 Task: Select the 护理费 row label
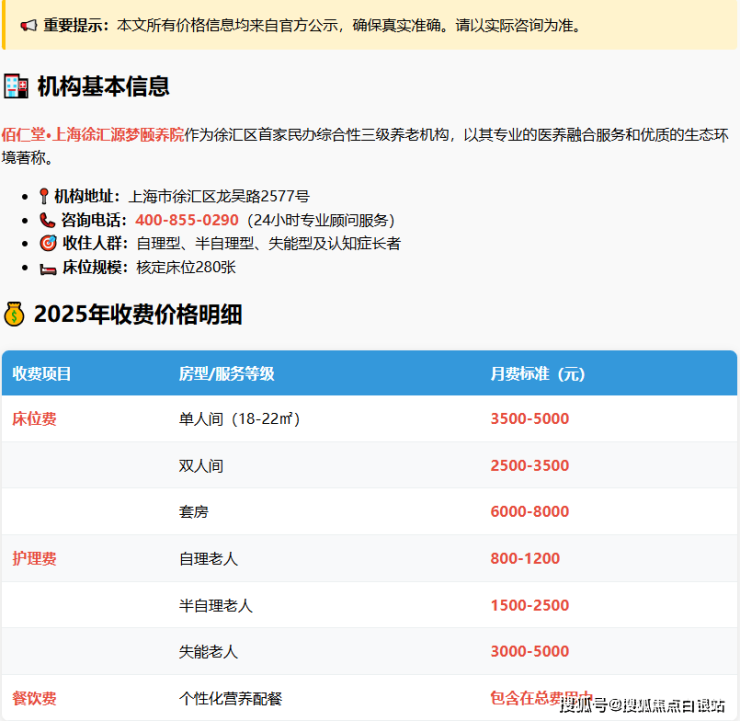click(x=34, y=558)
